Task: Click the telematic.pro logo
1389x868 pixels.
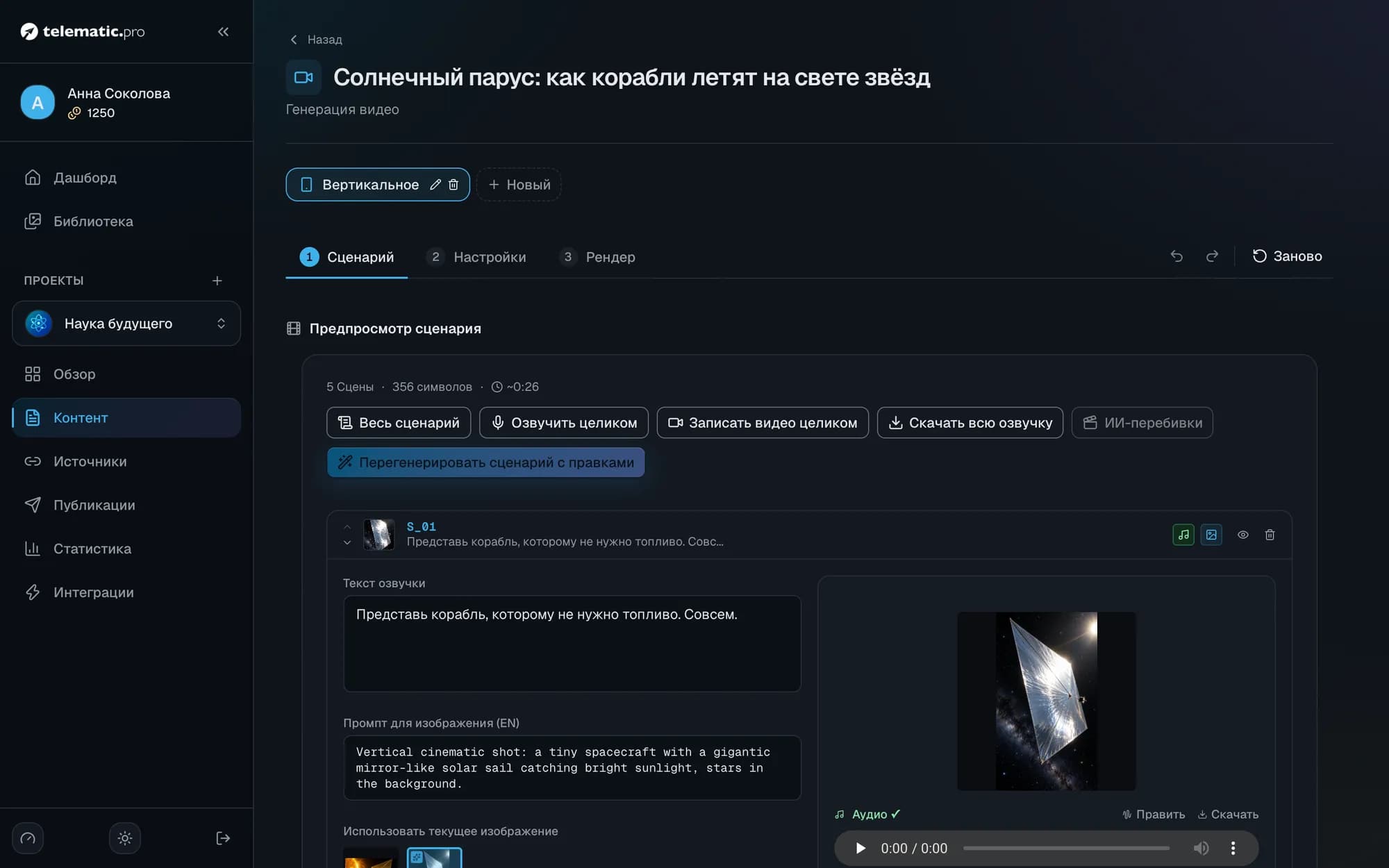Action: tap(83, 31)
